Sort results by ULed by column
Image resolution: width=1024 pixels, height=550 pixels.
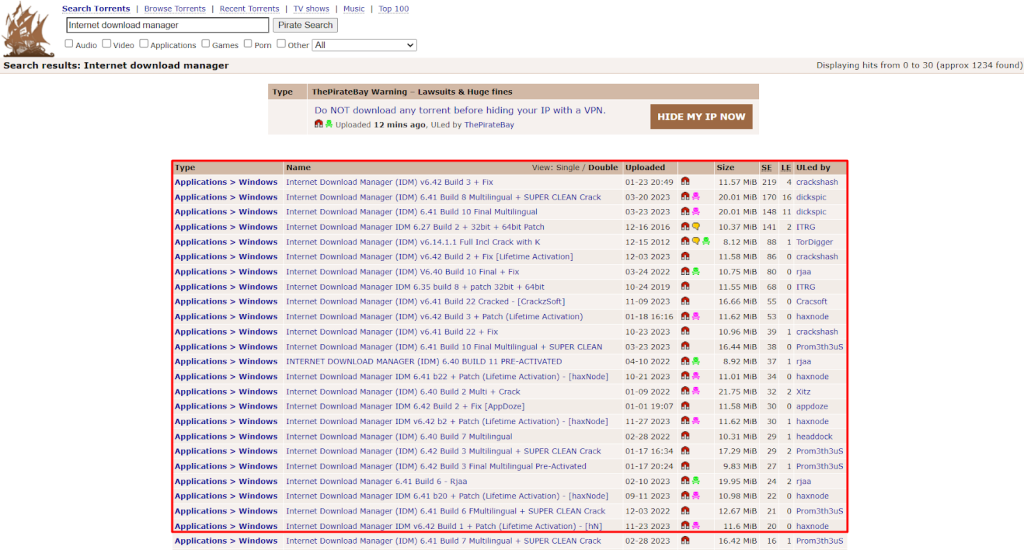click(813, 168)
